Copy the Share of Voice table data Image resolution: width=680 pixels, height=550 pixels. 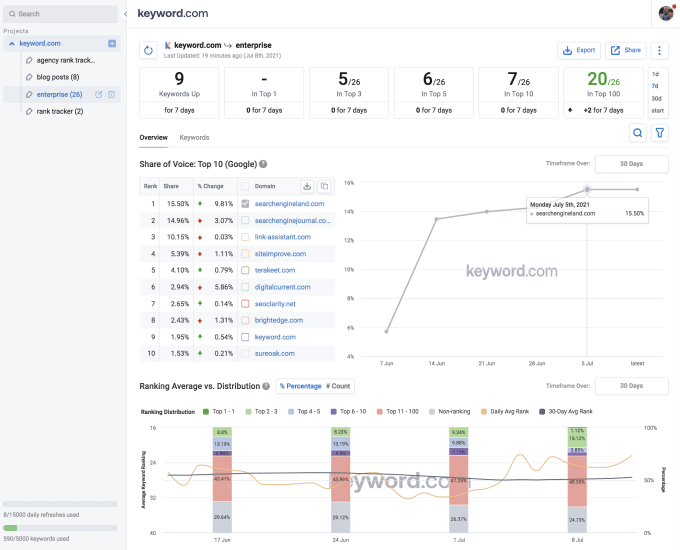[x=324, y=186]
